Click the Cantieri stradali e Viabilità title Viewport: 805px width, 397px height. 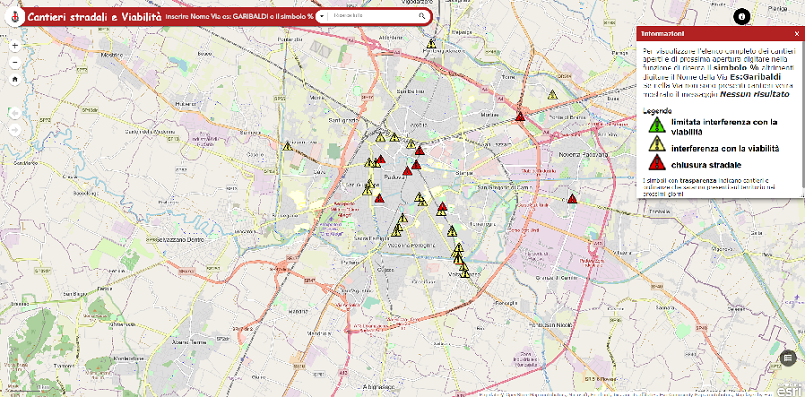pos(94,17)
